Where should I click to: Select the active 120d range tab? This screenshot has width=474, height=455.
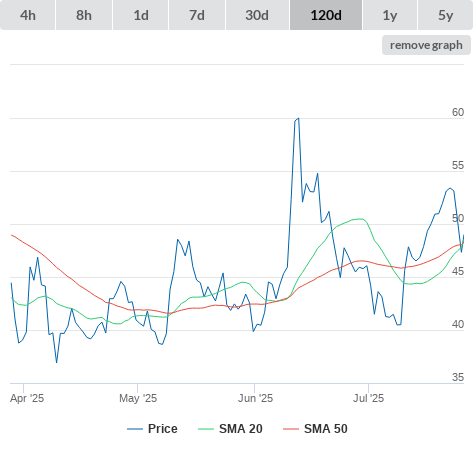coord(326,15)
